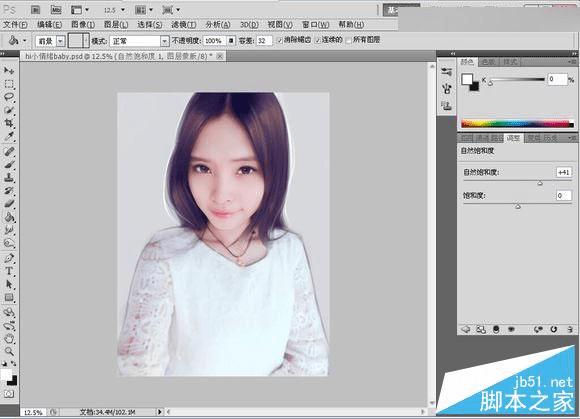
Task: Return to adjustment list arrow button
Action: (x=466, y=329)
